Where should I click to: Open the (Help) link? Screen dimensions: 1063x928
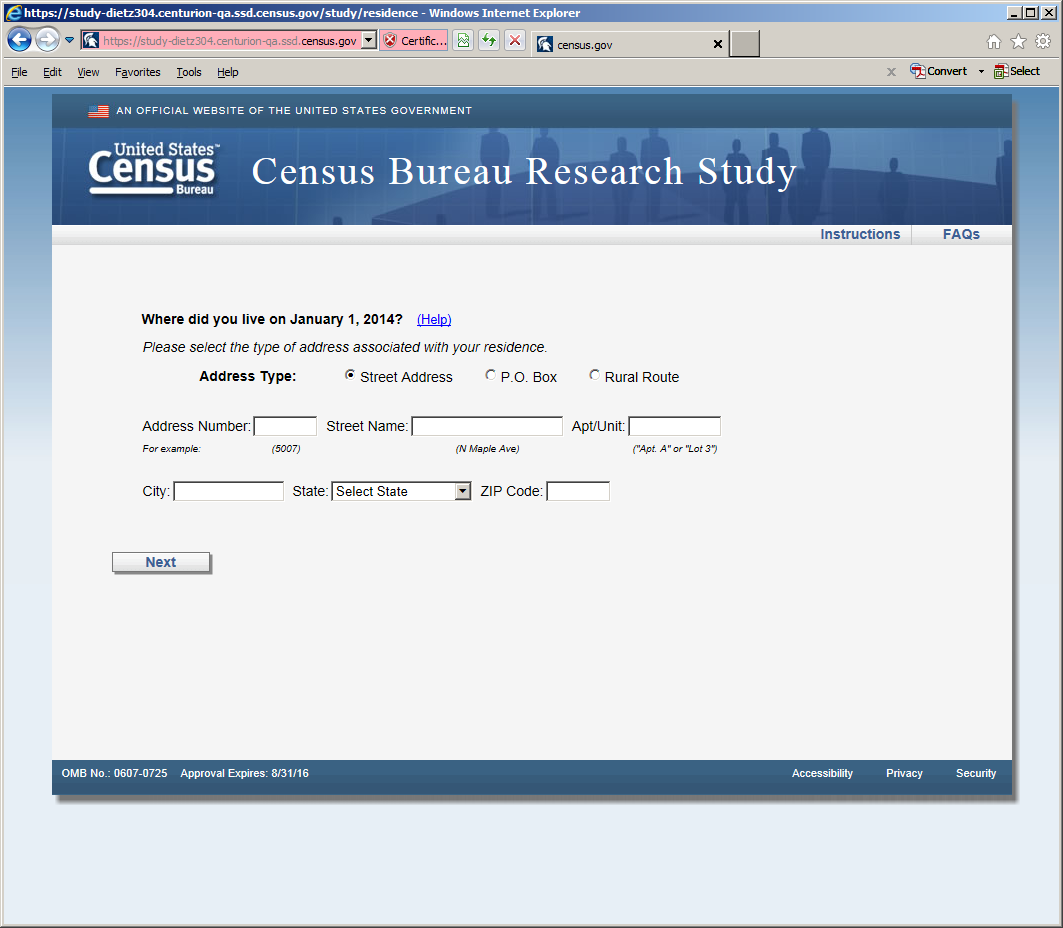point(434,319)
